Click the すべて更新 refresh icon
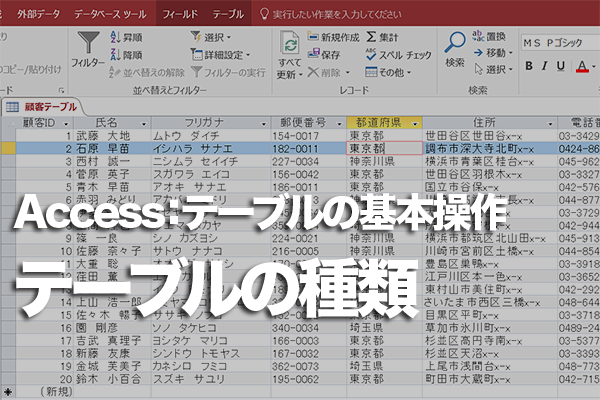The image size is (600, 400). pos(290,43)
